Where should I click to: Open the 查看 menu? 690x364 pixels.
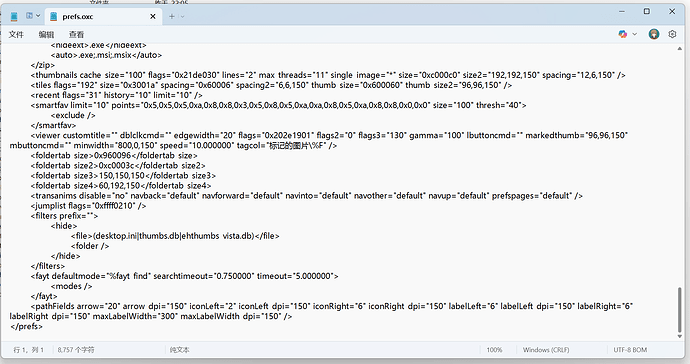pyautogui.click(x=76, y=34)
